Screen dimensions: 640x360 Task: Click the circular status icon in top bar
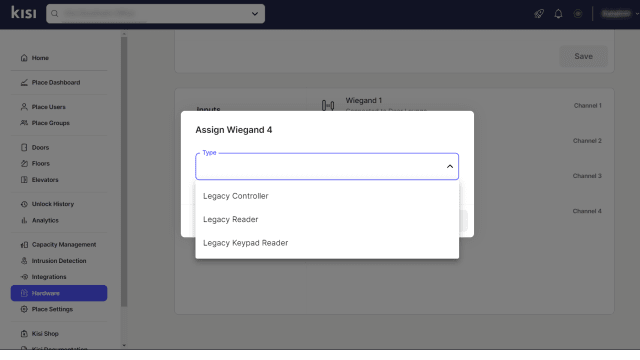pyautogui.click(x=578, y=14)
